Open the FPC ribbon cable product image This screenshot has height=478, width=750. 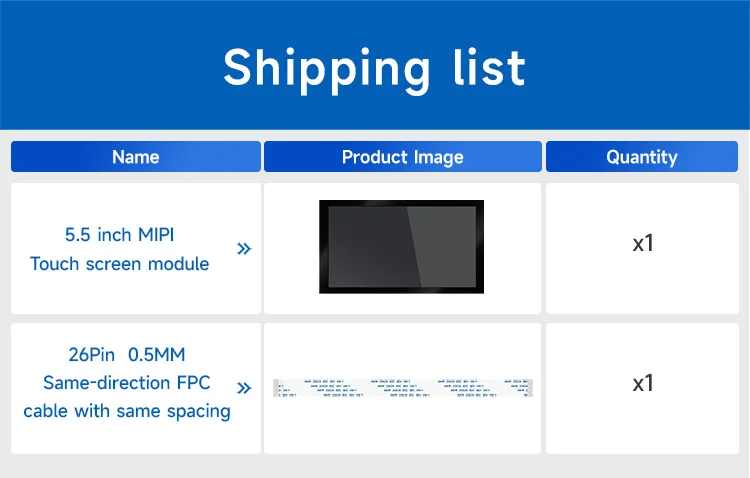(403, 388)
